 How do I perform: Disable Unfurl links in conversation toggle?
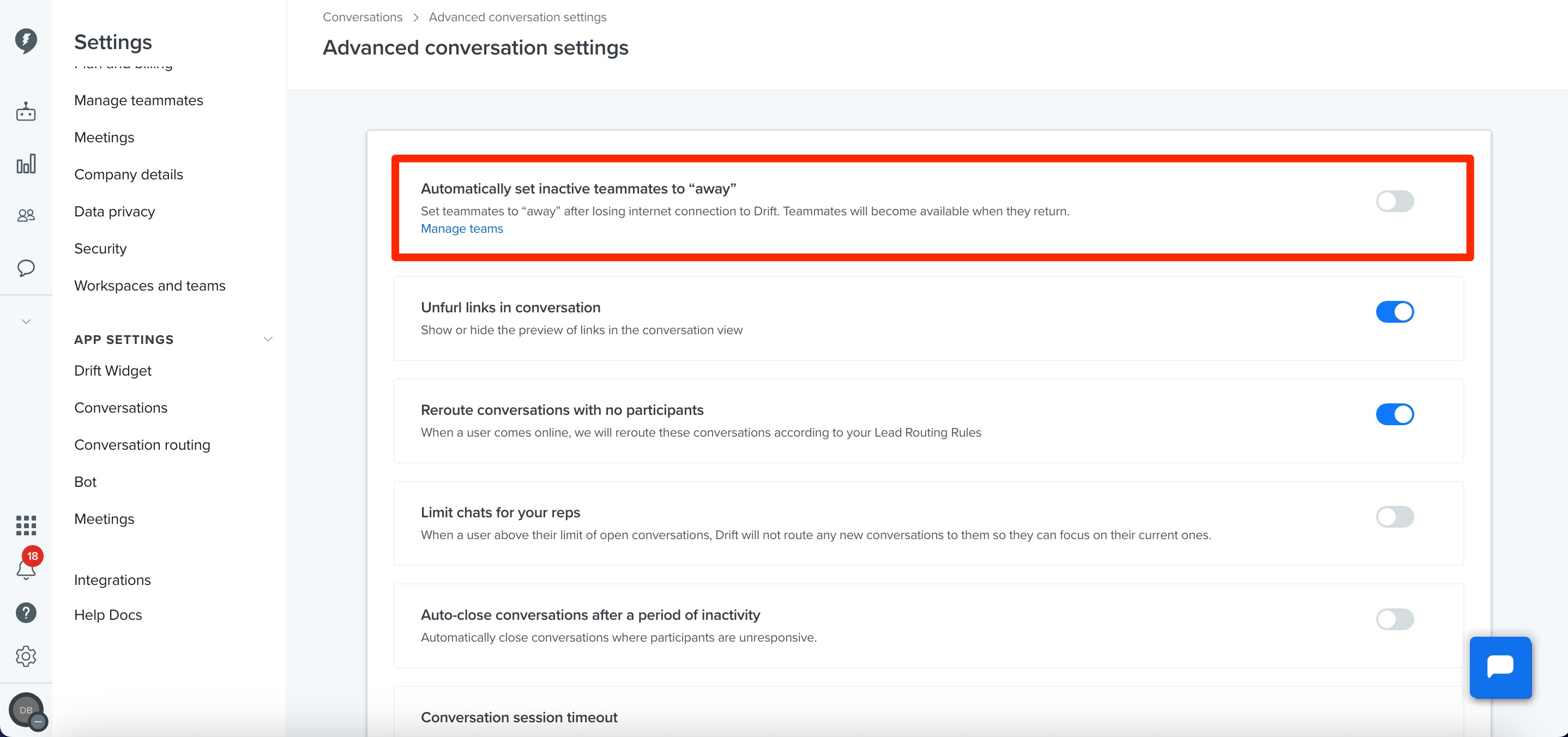click(x=1395, y=312)
